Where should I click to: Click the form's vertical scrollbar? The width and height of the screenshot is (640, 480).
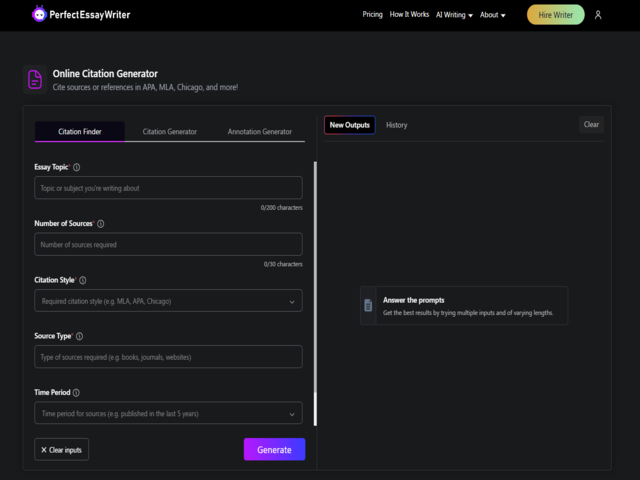[x=315, y=290]
